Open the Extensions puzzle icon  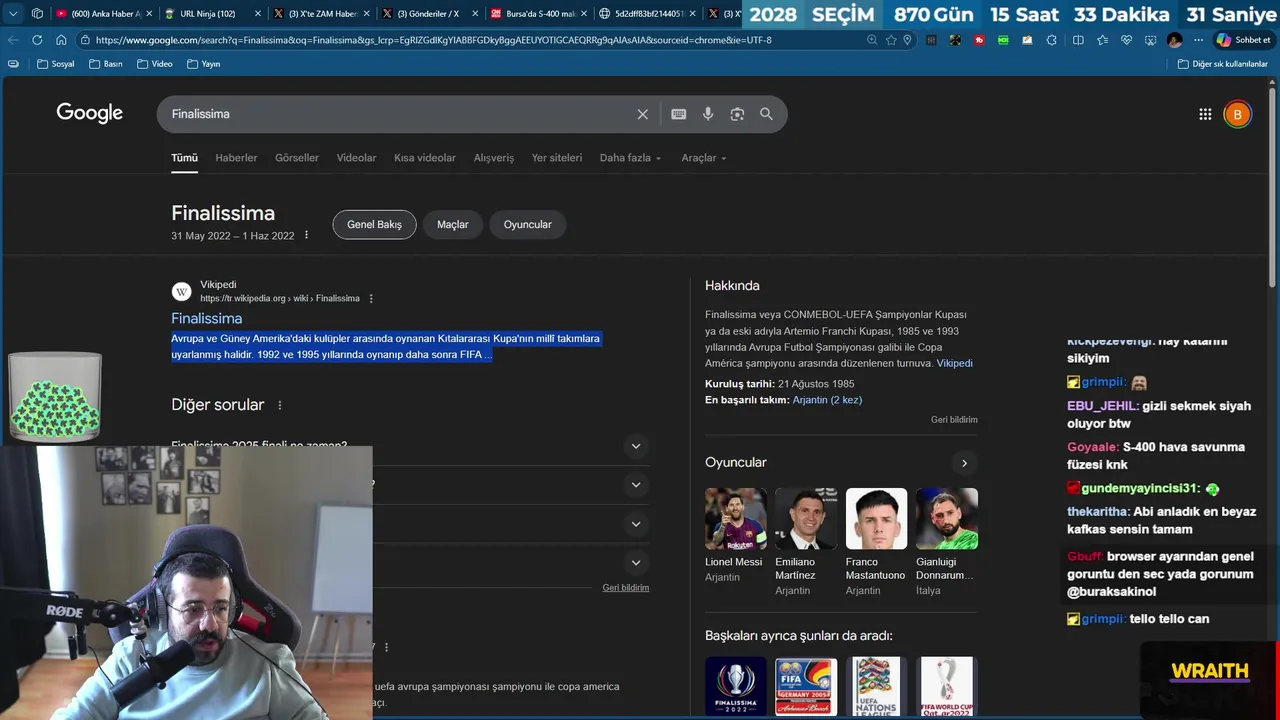1051,40
